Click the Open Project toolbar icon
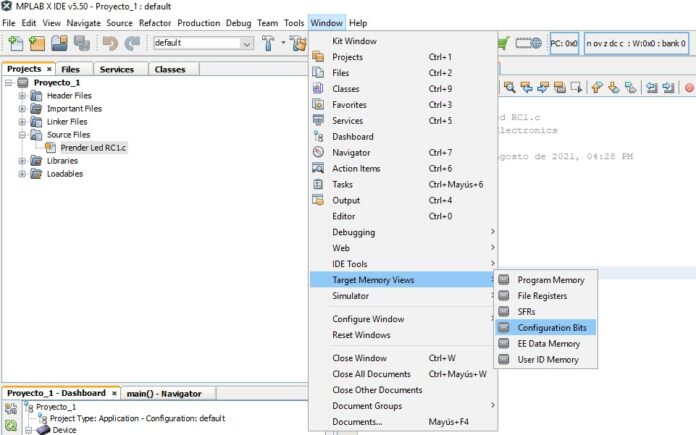 pyautogui.click(x=60, y=44)
